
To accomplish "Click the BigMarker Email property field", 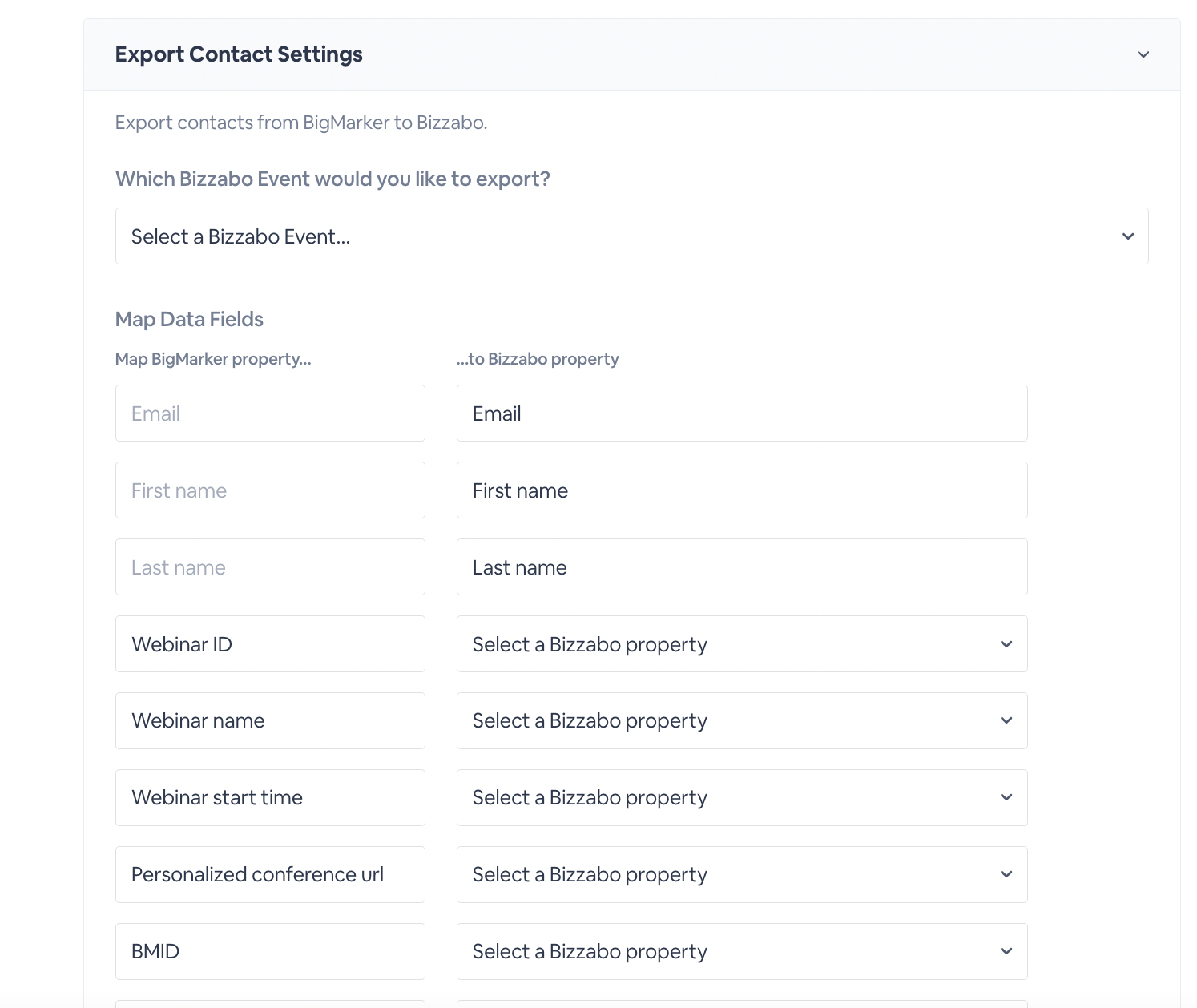I will coord(270,413).
